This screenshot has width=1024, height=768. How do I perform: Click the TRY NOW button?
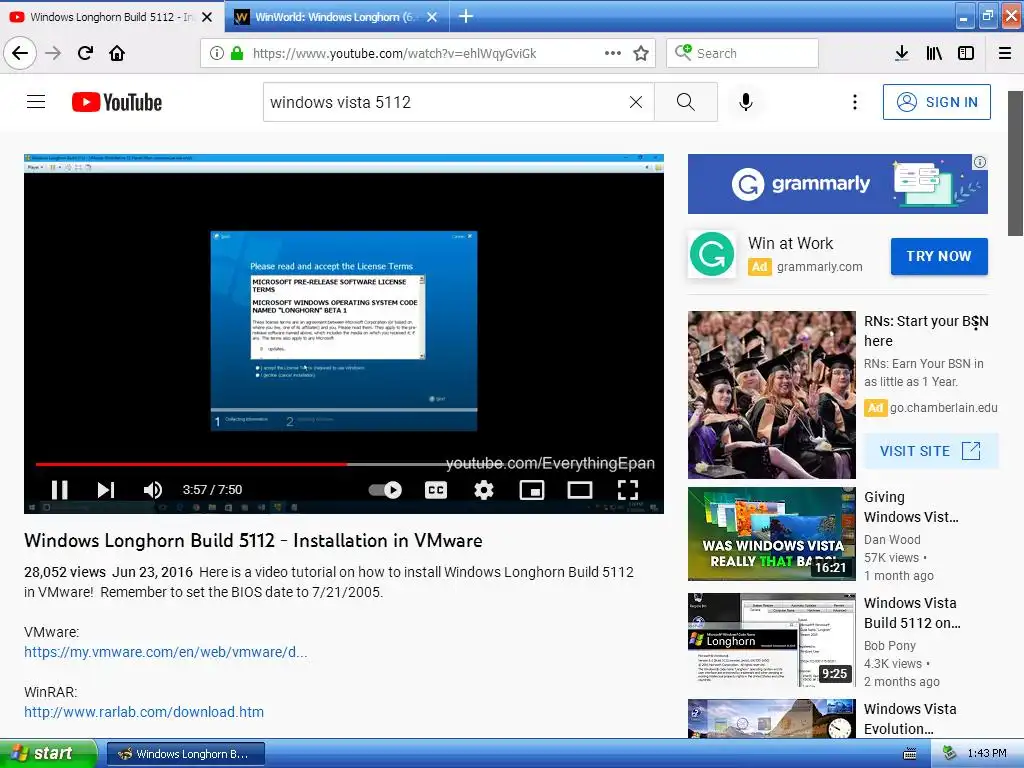point(938,256)
